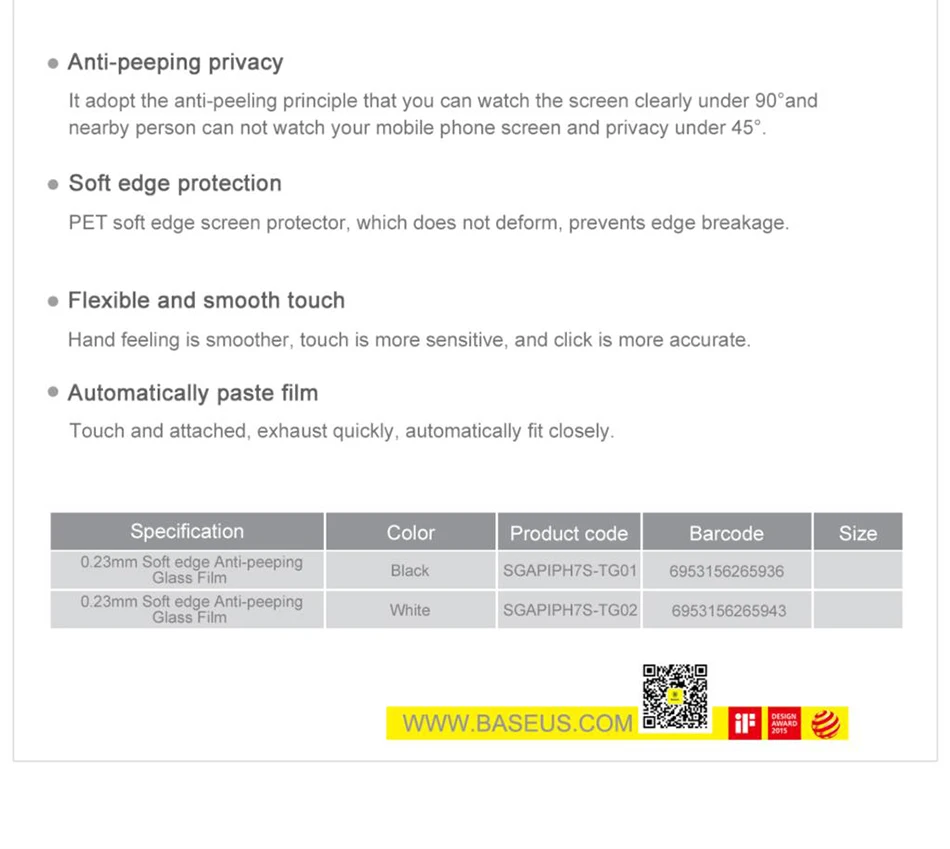Click the Design Award 2015 badge

pos(784,723)
